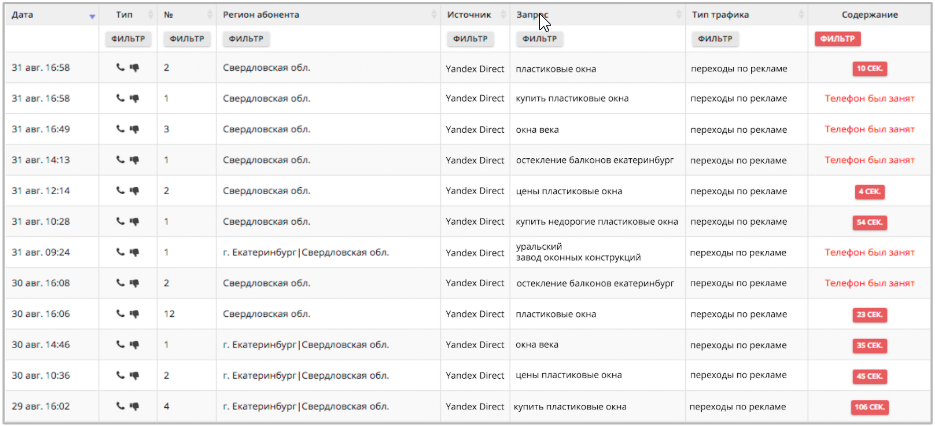Image resolution: width=935 pixels, height=426 pixels.
Task: Sort by № column header arrows
Action: (x=209, y=15)
